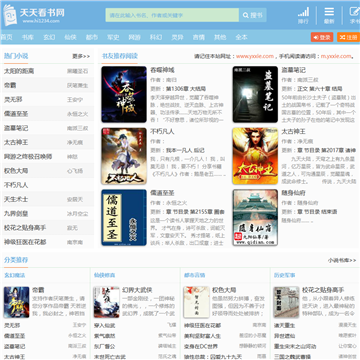This screenshot has width=360, height=360.
Task: Select the 全本 navigation item
Action: (241, 37)
